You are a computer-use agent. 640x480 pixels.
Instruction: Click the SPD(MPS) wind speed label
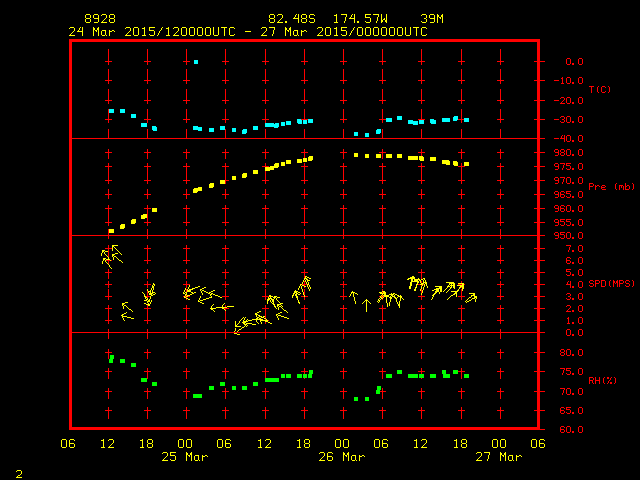[611, 284]
